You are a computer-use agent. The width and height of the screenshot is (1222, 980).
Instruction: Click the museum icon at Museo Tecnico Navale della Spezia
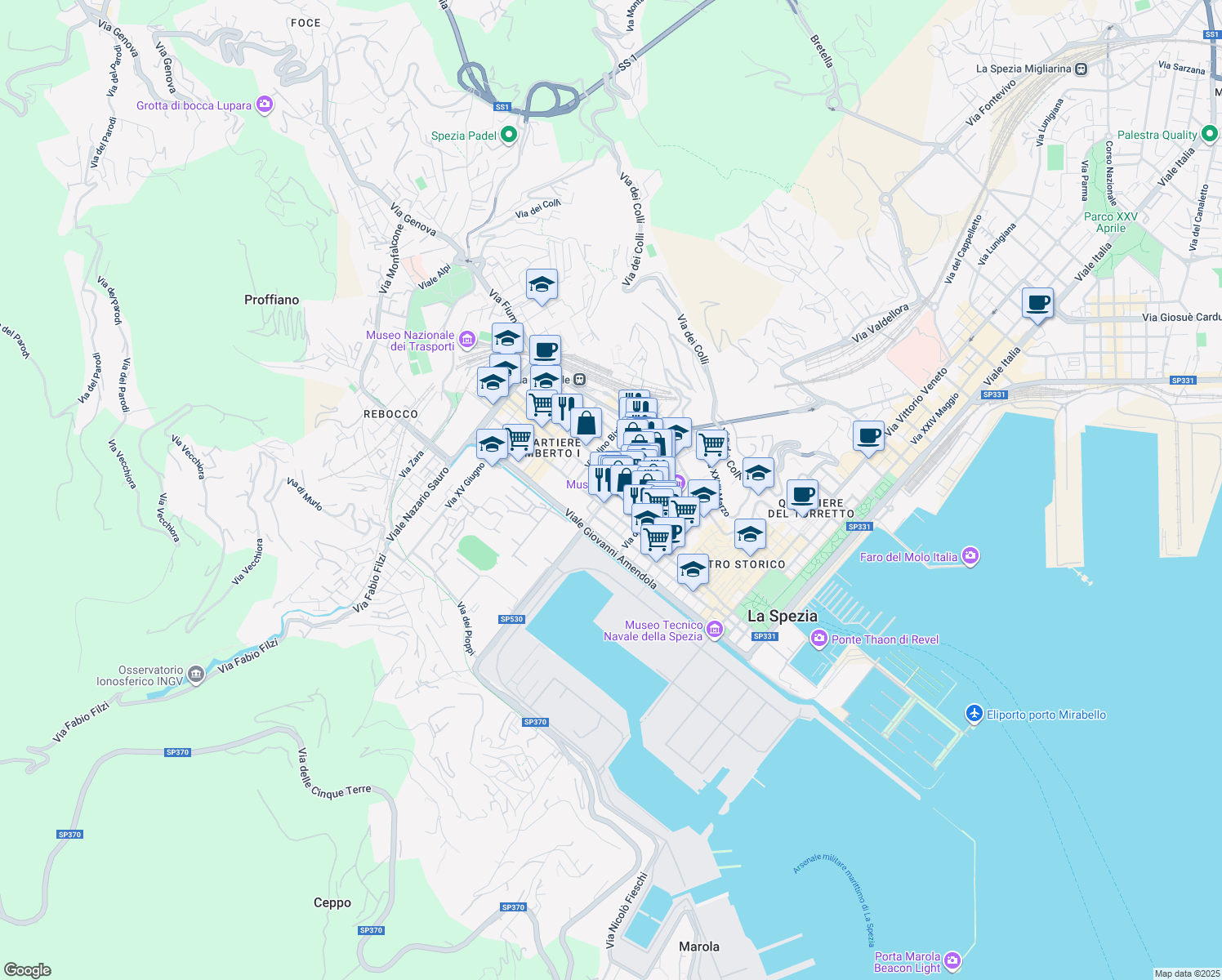pyautogui.click(x=713, y=630)
